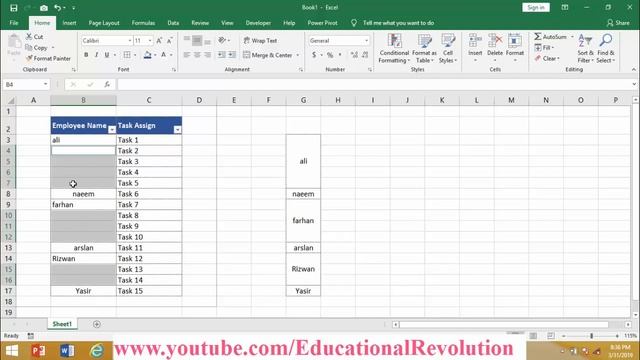Click the Accounting dollar format icon
This screenshot has height=360, width=640.
314,55
